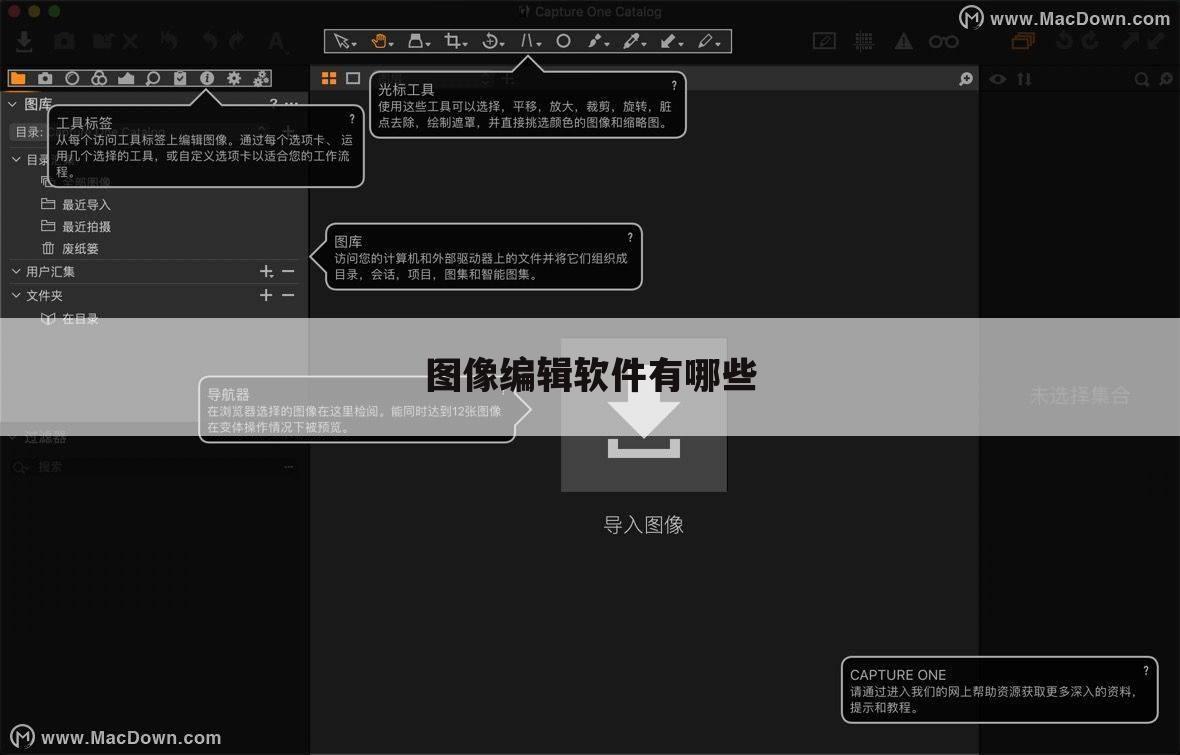This screenshot has height=755, width=1180.
Task: Open the Crop tool dropdown arrow
Action: [465, 45]
